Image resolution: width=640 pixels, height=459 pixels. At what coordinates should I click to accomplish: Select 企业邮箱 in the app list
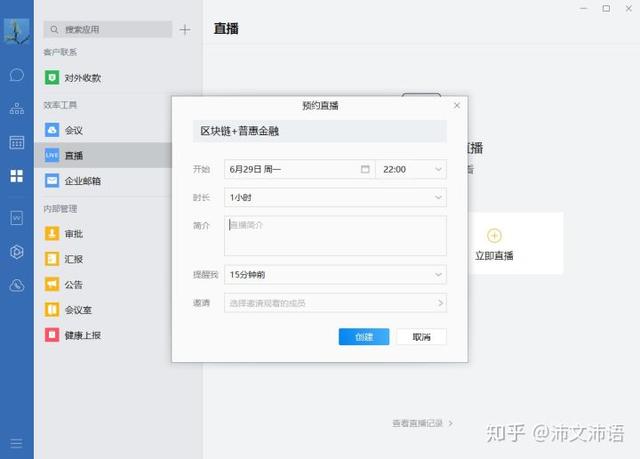(82, 181)
